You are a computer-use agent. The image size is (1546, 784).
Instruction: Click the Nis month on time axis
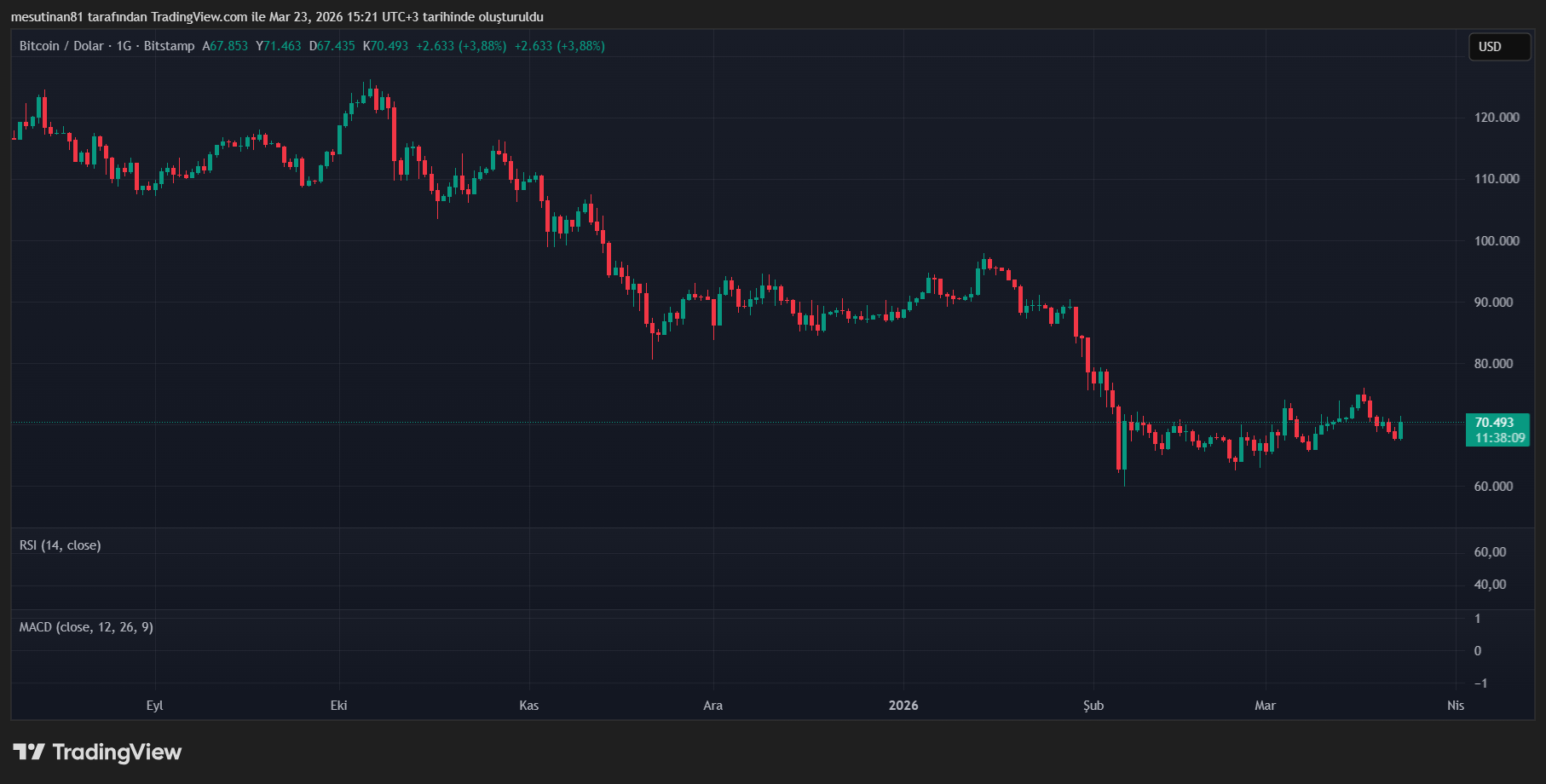click(1455, 706)
